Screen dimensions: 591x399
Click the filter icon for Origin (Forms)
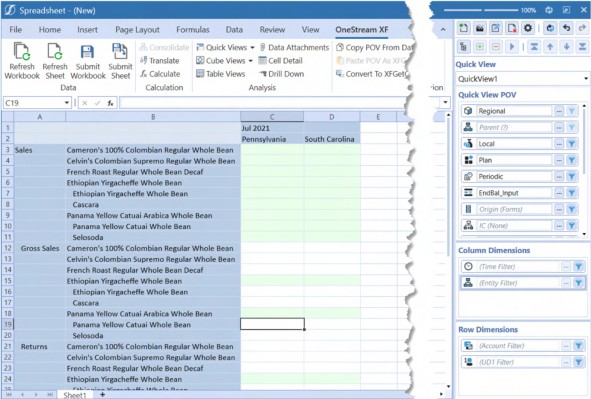[572, 209]
